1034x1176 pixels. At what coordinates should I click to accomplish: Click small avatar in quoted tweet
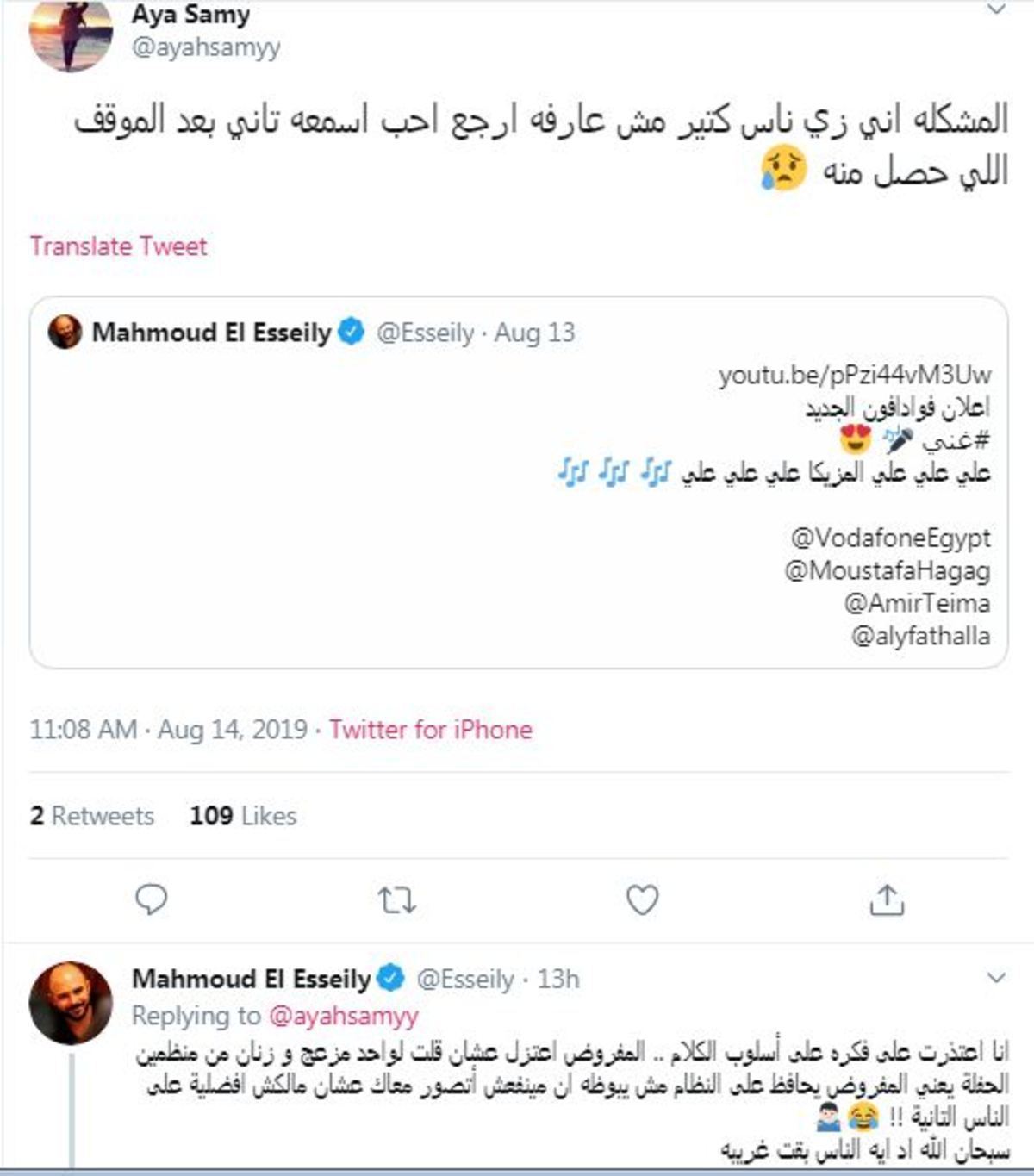65,332
